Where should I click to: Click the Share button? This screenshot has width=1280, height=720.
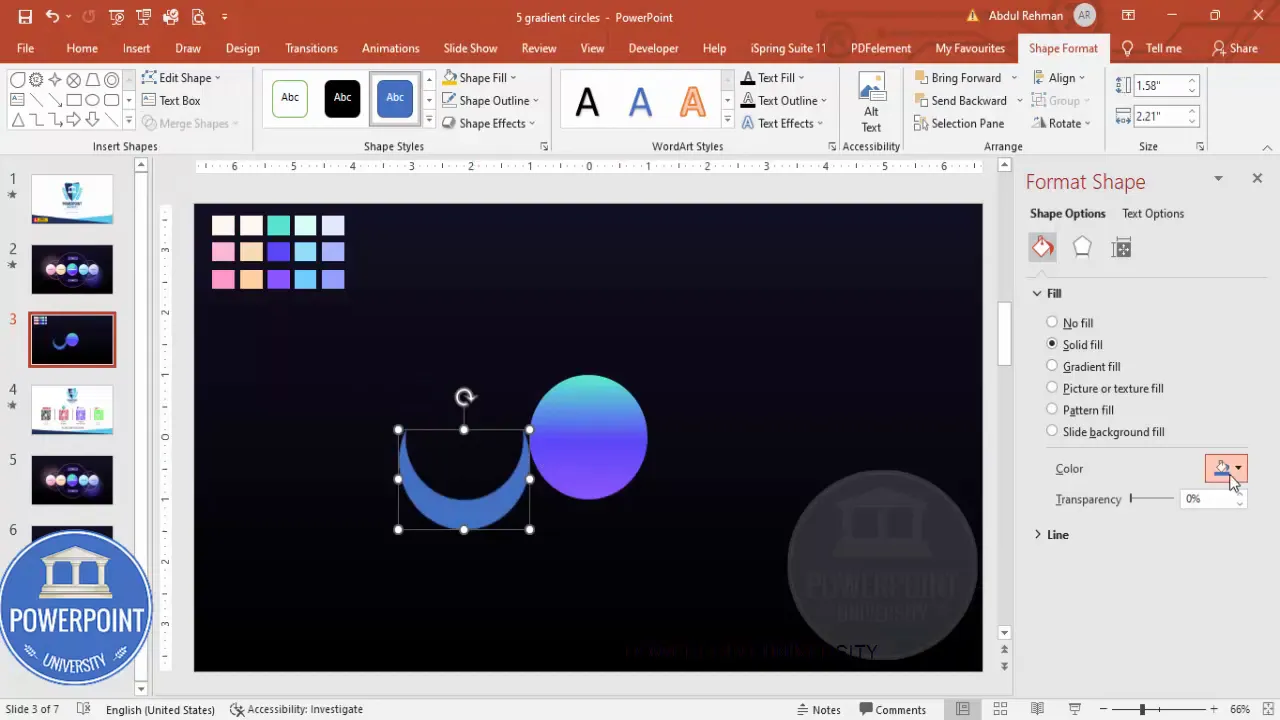pyautogui.click(x=1235, y=48)
